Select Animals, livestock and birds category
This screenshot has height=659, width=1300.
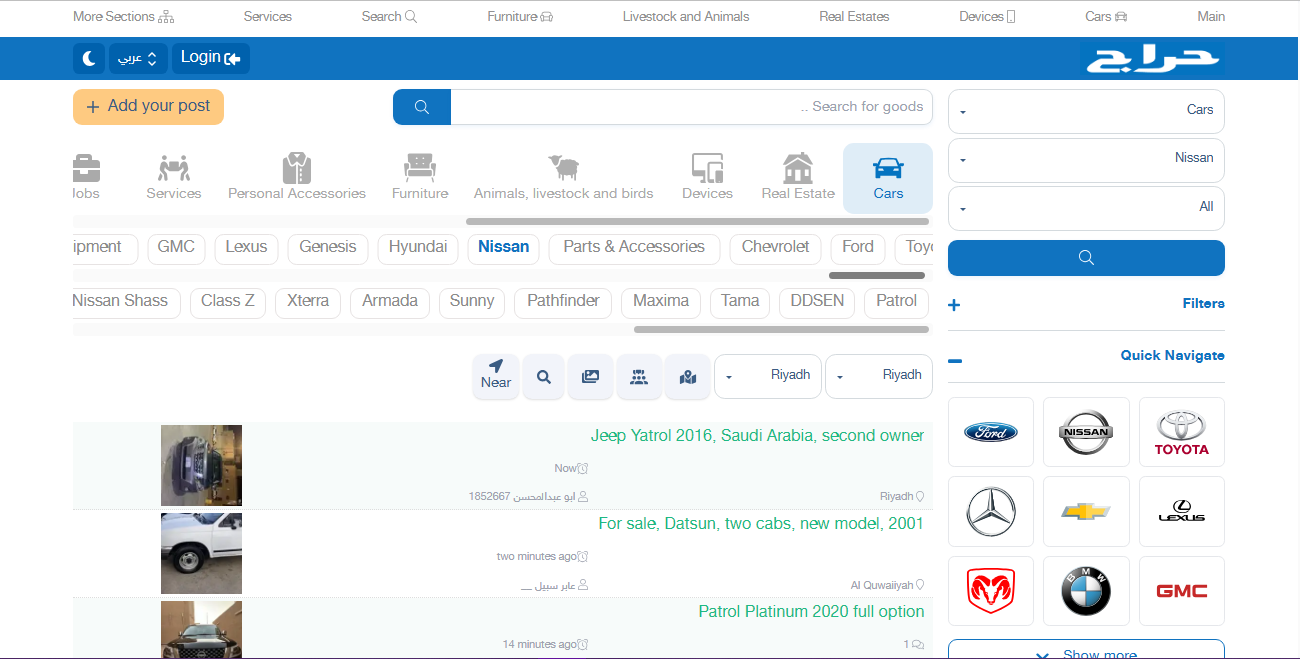pos(564,178)
